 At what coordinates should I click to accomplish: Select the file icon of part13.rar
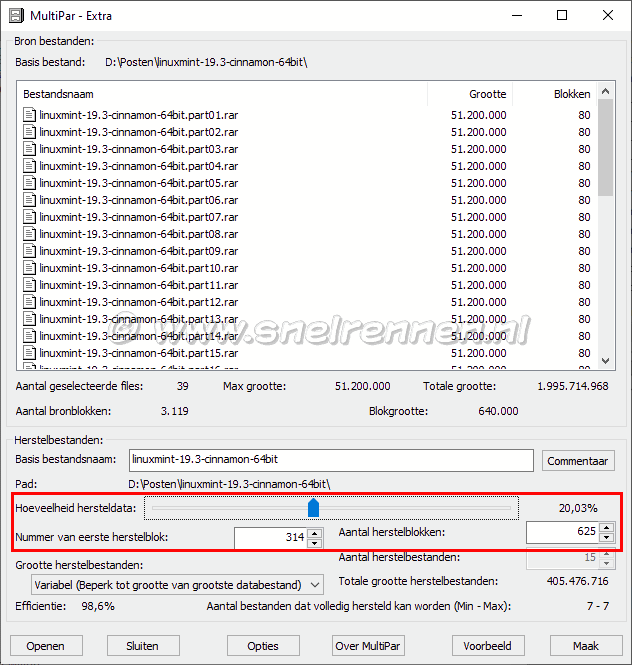pyautogui.click(x=29, y=319)
